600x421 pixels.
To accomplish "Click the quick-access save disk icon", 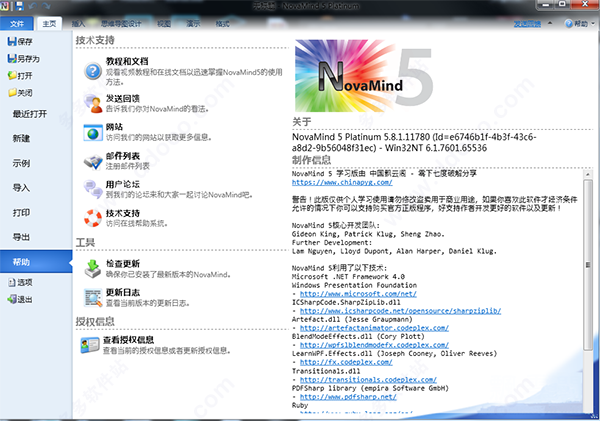I will pos(20,6).
